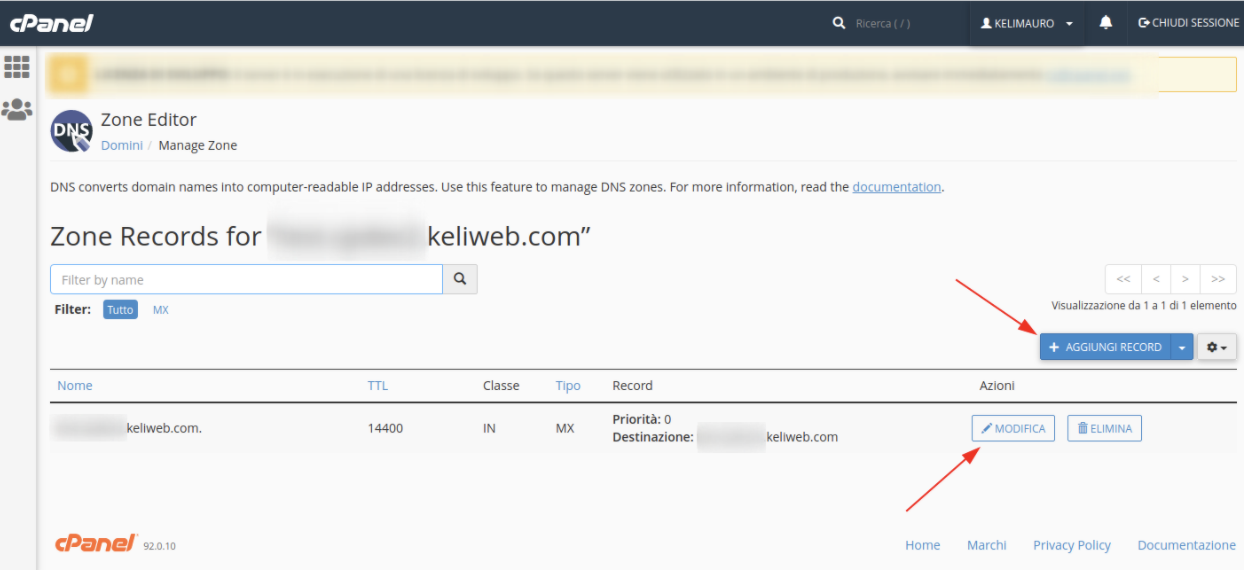
Task: Click the Zone Editor DNS icon
Action: pos(71,131)
